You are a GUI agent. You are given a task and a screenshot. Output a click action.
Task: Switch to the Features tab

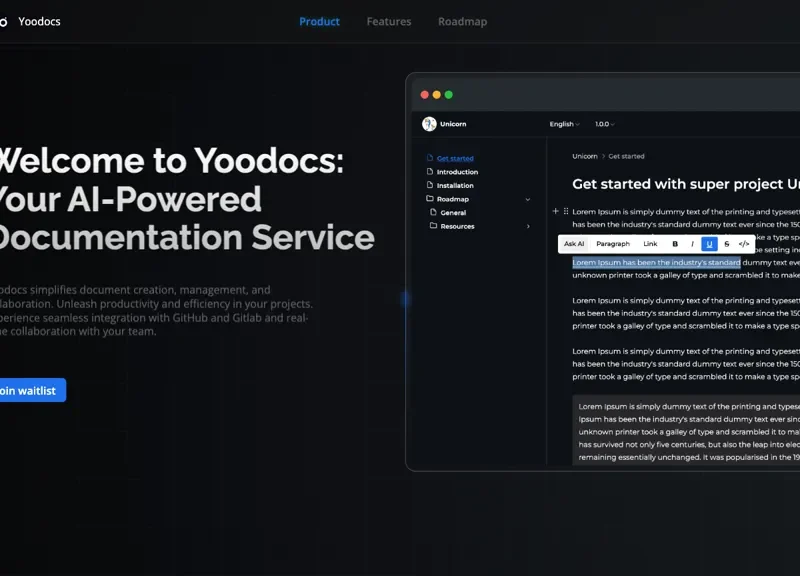coord(389,20)
